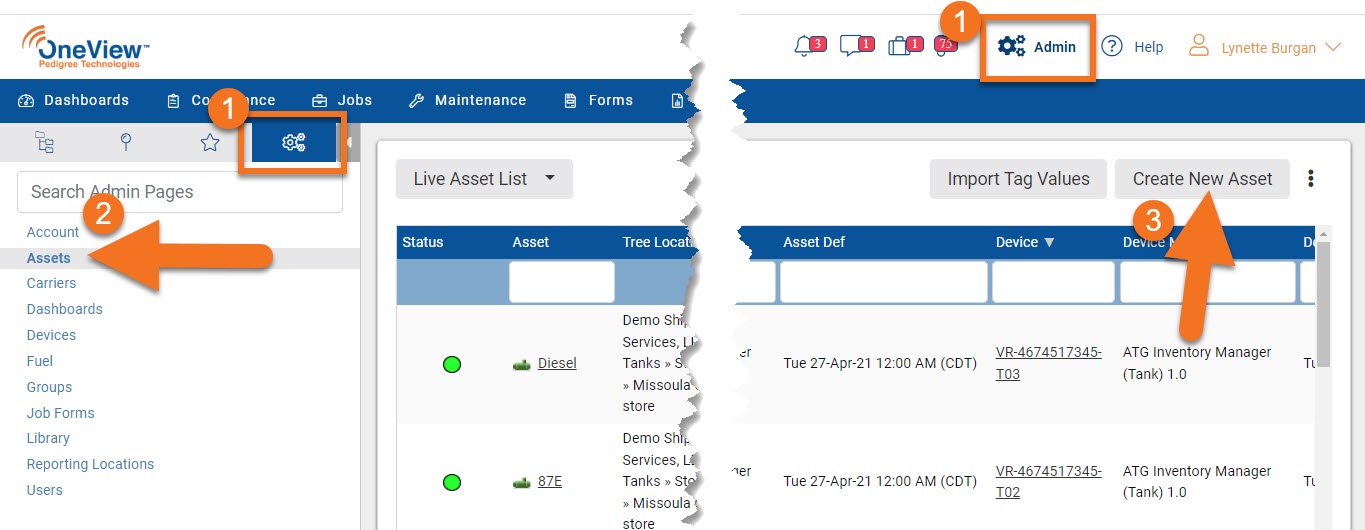This screenshot has width=1365, height=530.
Task: Select the admin gears sidebar tab
Action: point(293,143)
